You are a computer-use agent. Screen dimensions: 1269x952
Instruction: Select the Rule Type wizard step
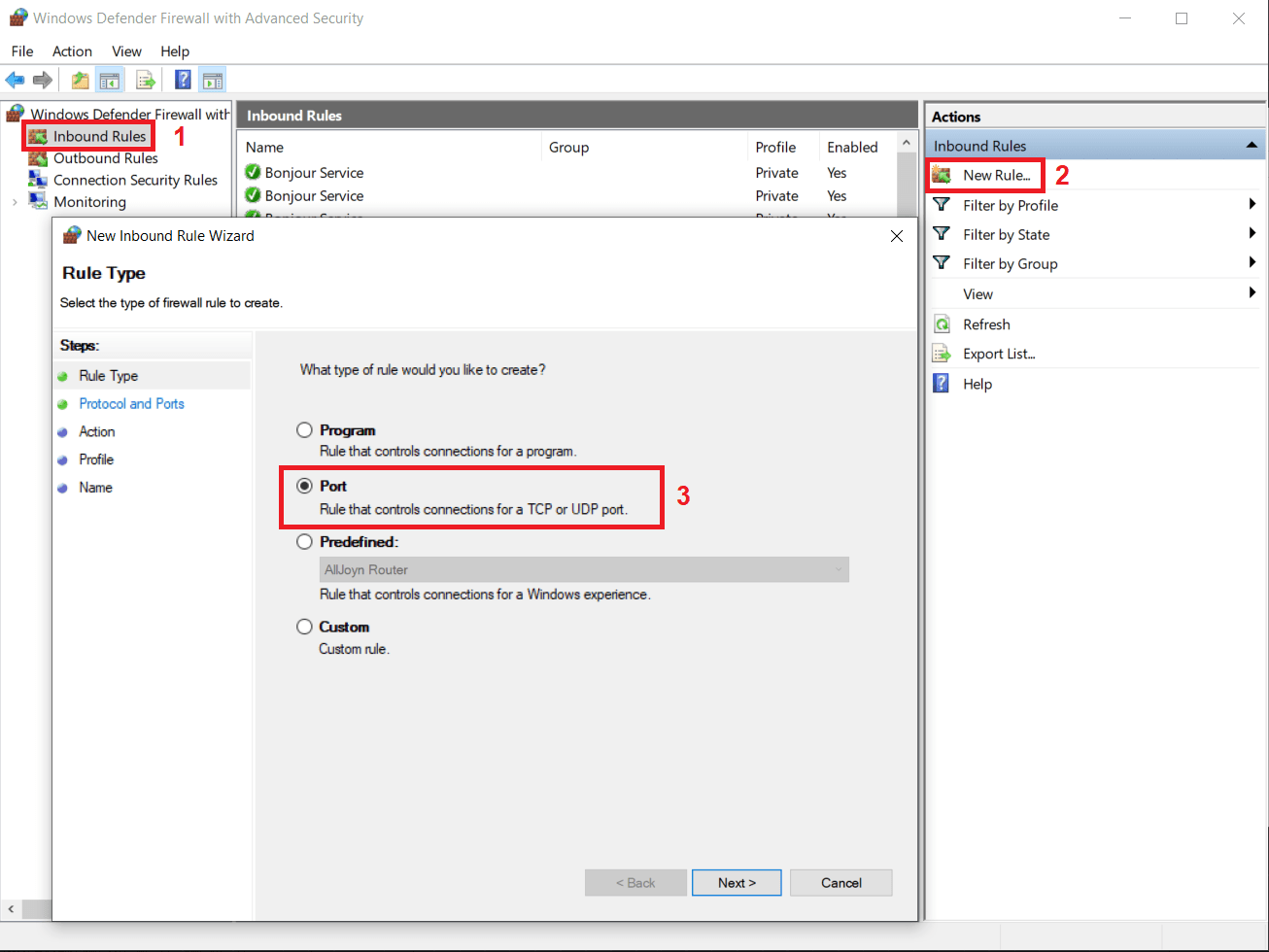[x=109, y=376]
